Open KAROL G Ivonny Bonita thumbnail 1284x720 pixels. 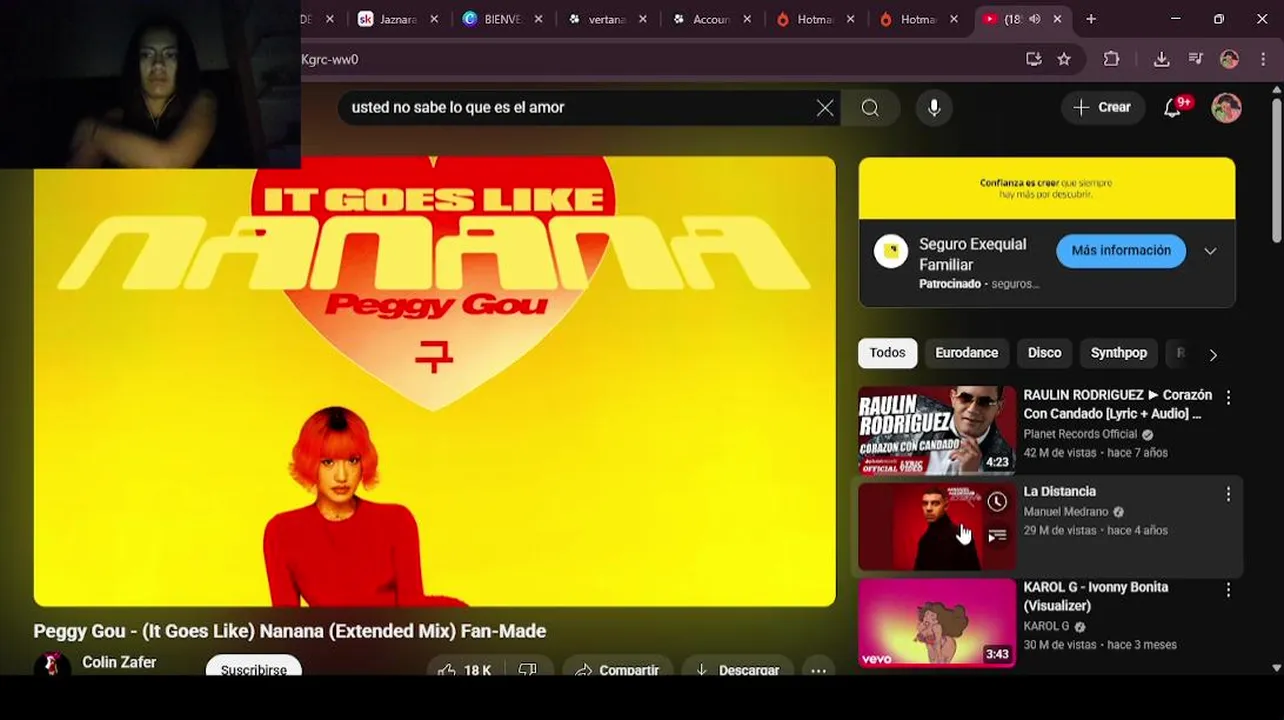(x=937, y=623)
